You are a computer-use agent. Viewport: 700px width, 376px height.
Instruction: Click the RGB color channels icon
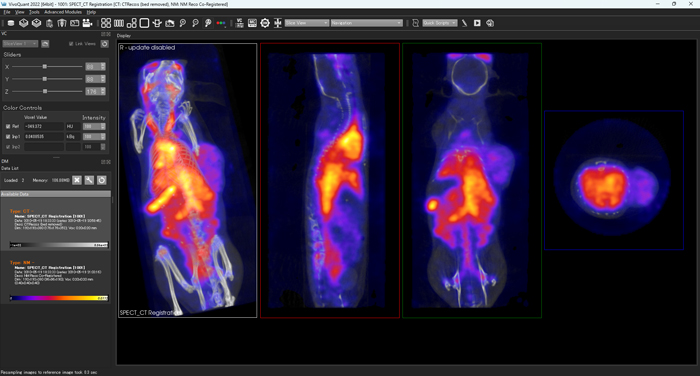point(221,23)
